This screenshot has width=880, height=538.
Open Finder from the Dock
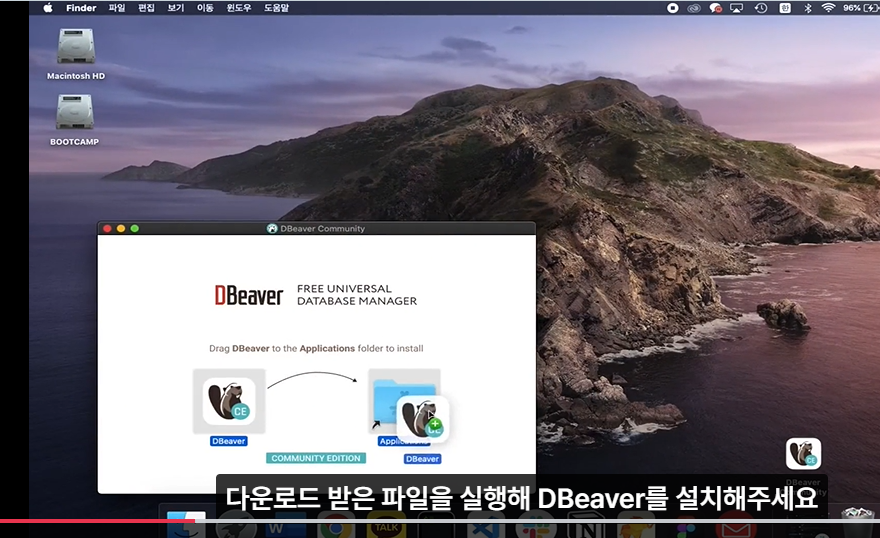point(186,525)
